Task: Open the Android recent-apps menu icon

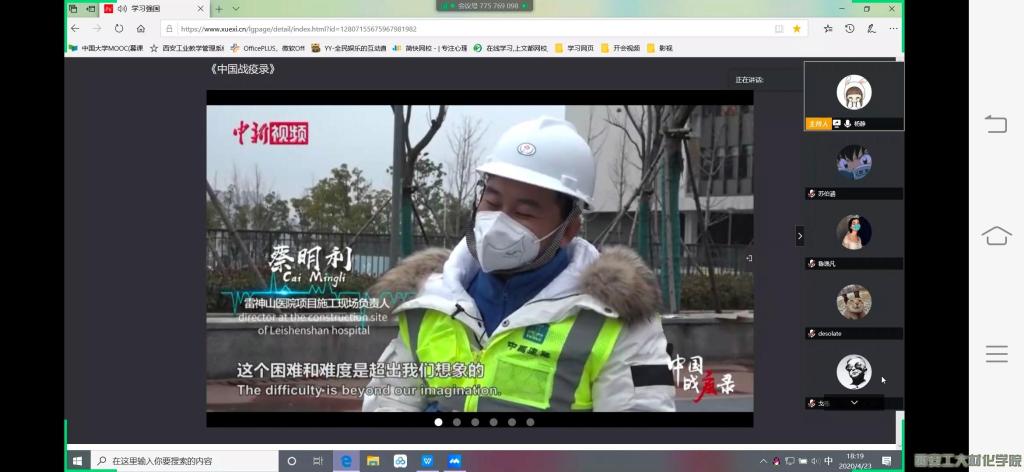Action: click(x=996, y=354)
